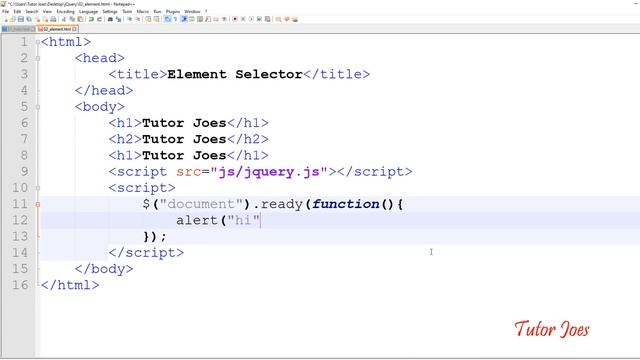Screen dimensions: 640x360
Task: Click the Zoom In toolbar icon
Action: (130, 19)
